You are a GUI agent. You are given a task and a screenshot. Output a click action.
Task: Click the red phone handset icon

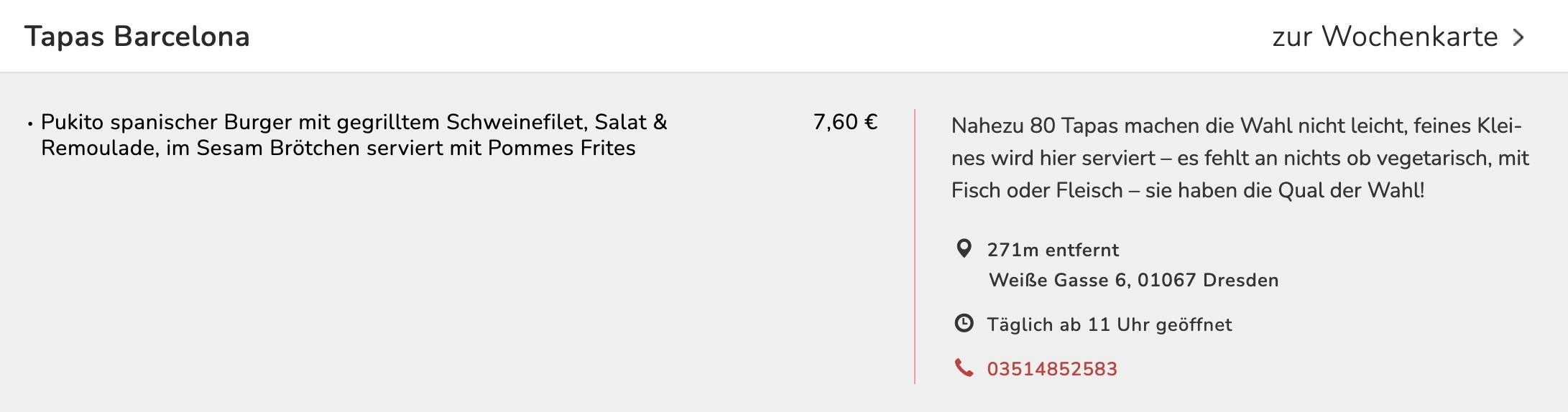pyautogui.click(x=964, y=367)
